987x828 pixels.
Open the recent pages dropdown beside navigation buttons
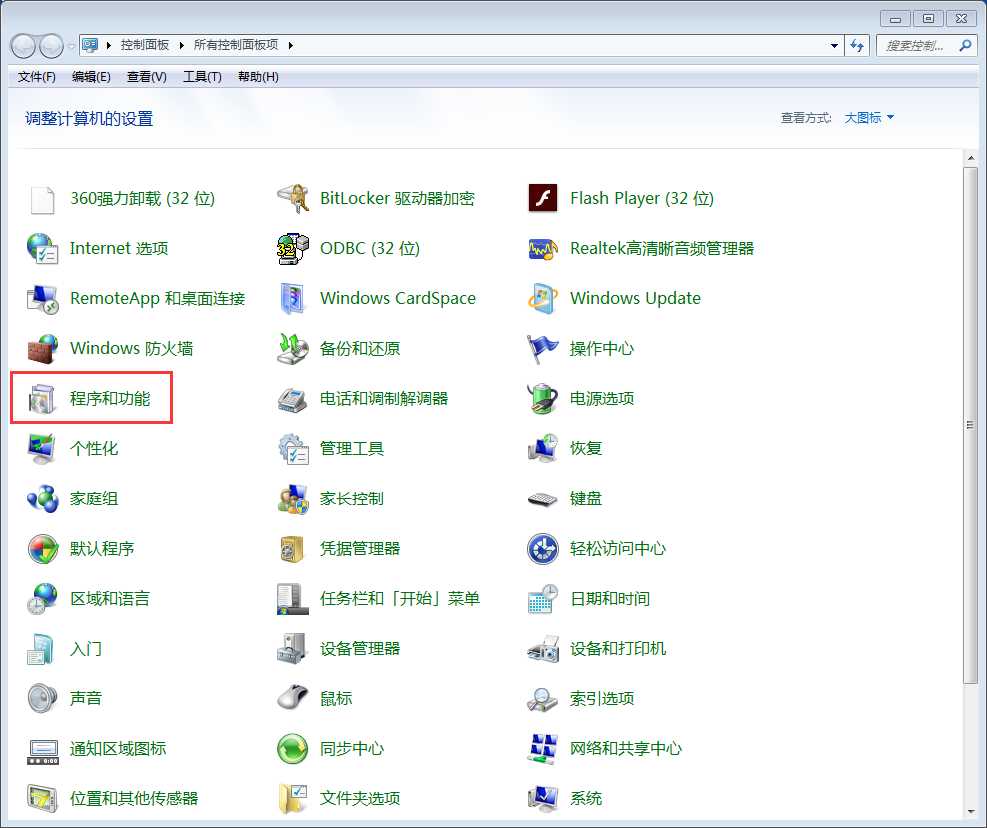71,46
